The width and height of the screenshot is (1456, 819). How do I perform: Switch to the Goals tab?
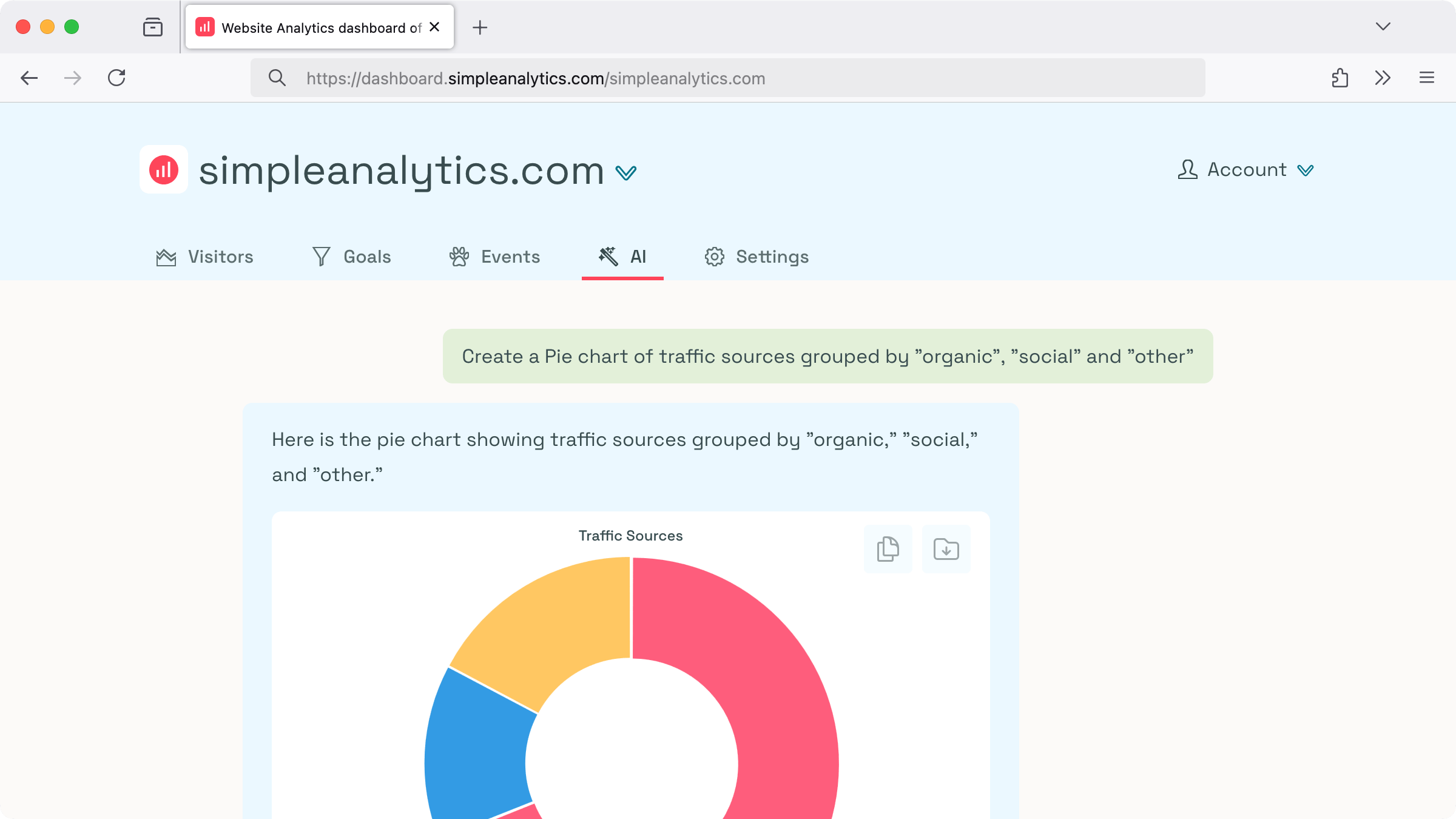click(351, 257)
